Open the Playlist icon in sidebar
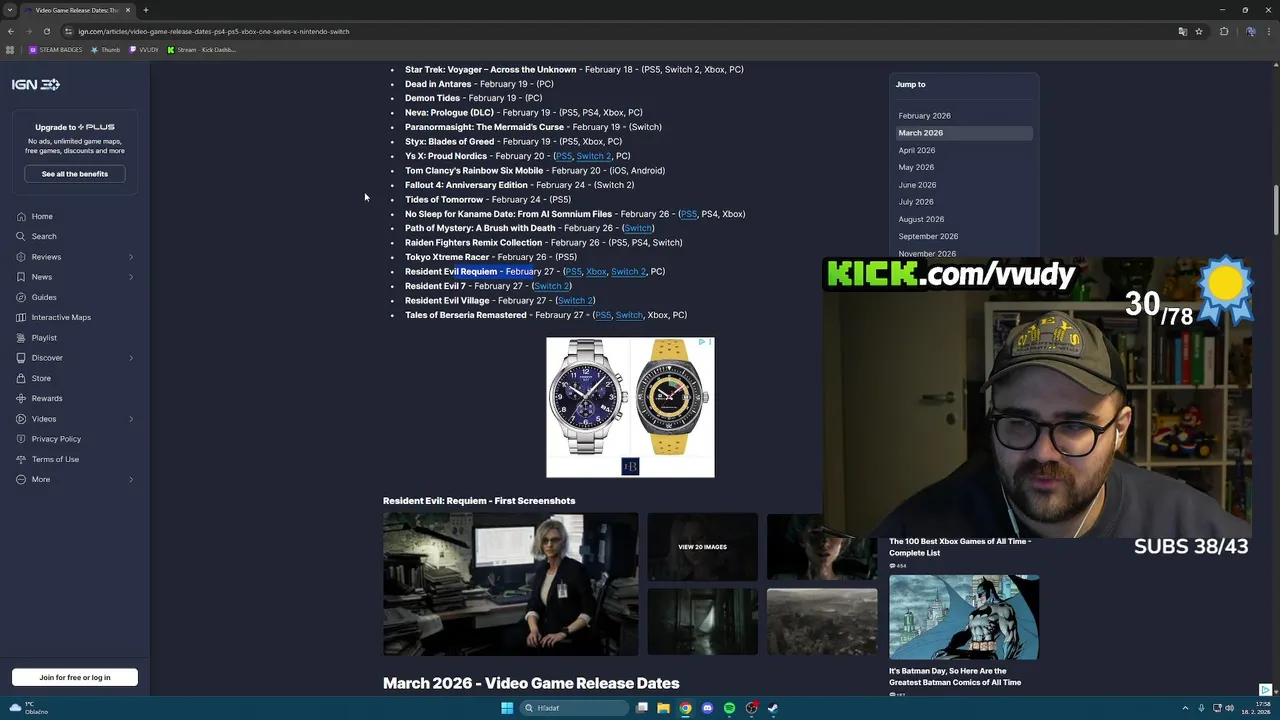This screenshot has width=1280, height=720. coord(21,338)
